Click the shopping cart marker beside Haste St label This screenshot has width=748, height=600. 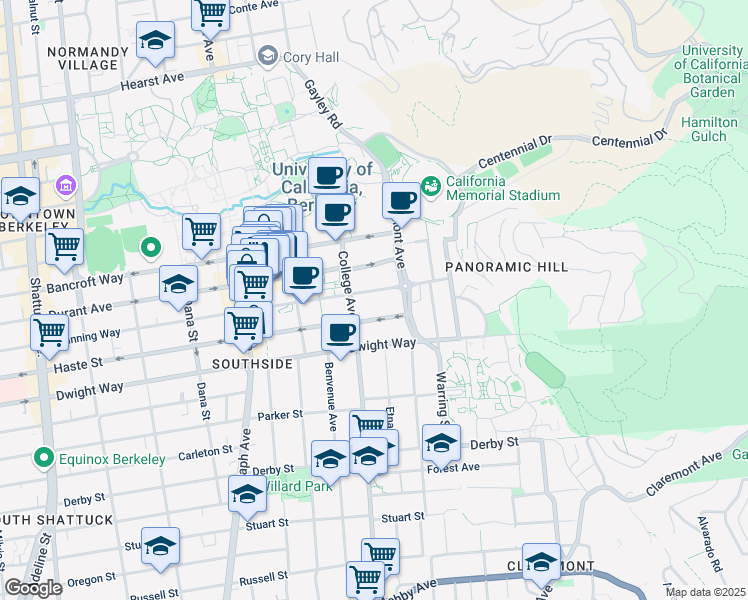(49, 333)
